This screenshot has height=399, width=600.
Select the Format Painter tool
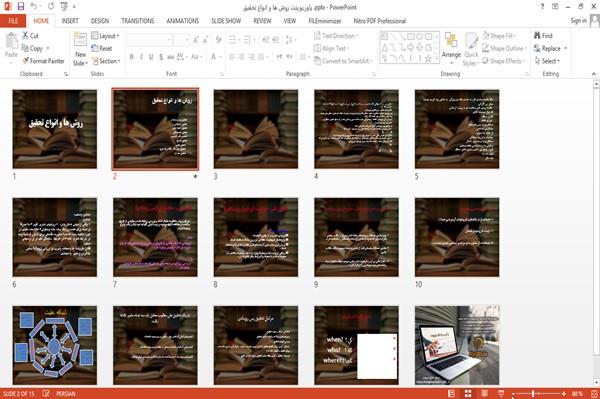(x=43, y=61)
